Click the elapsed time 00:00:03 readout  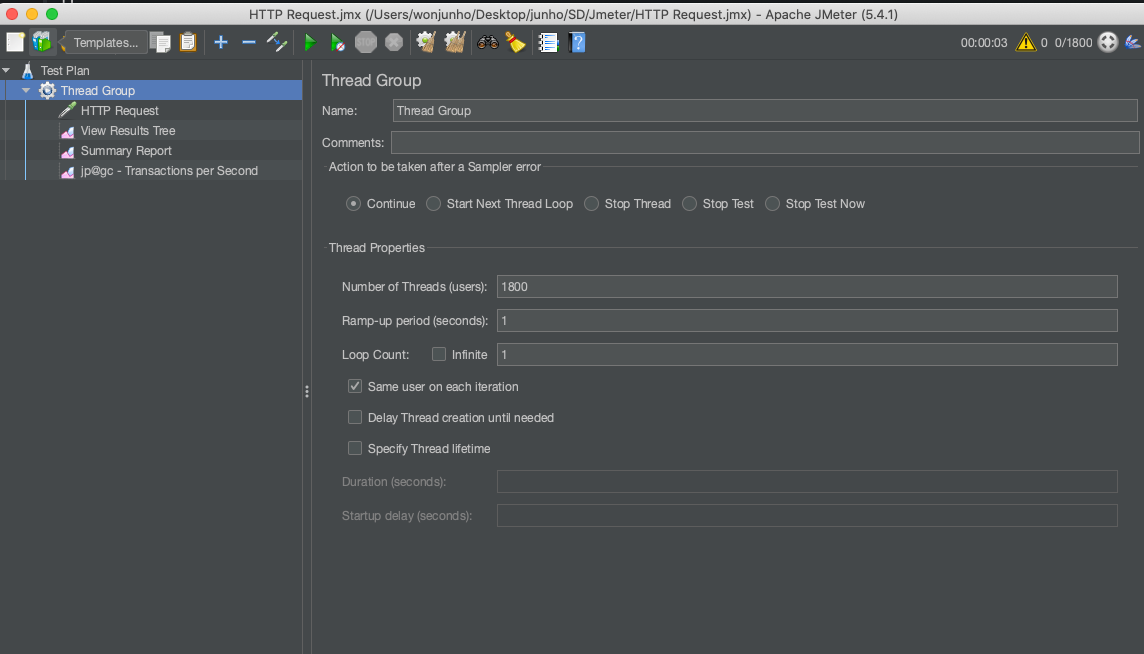coord(983,43)
